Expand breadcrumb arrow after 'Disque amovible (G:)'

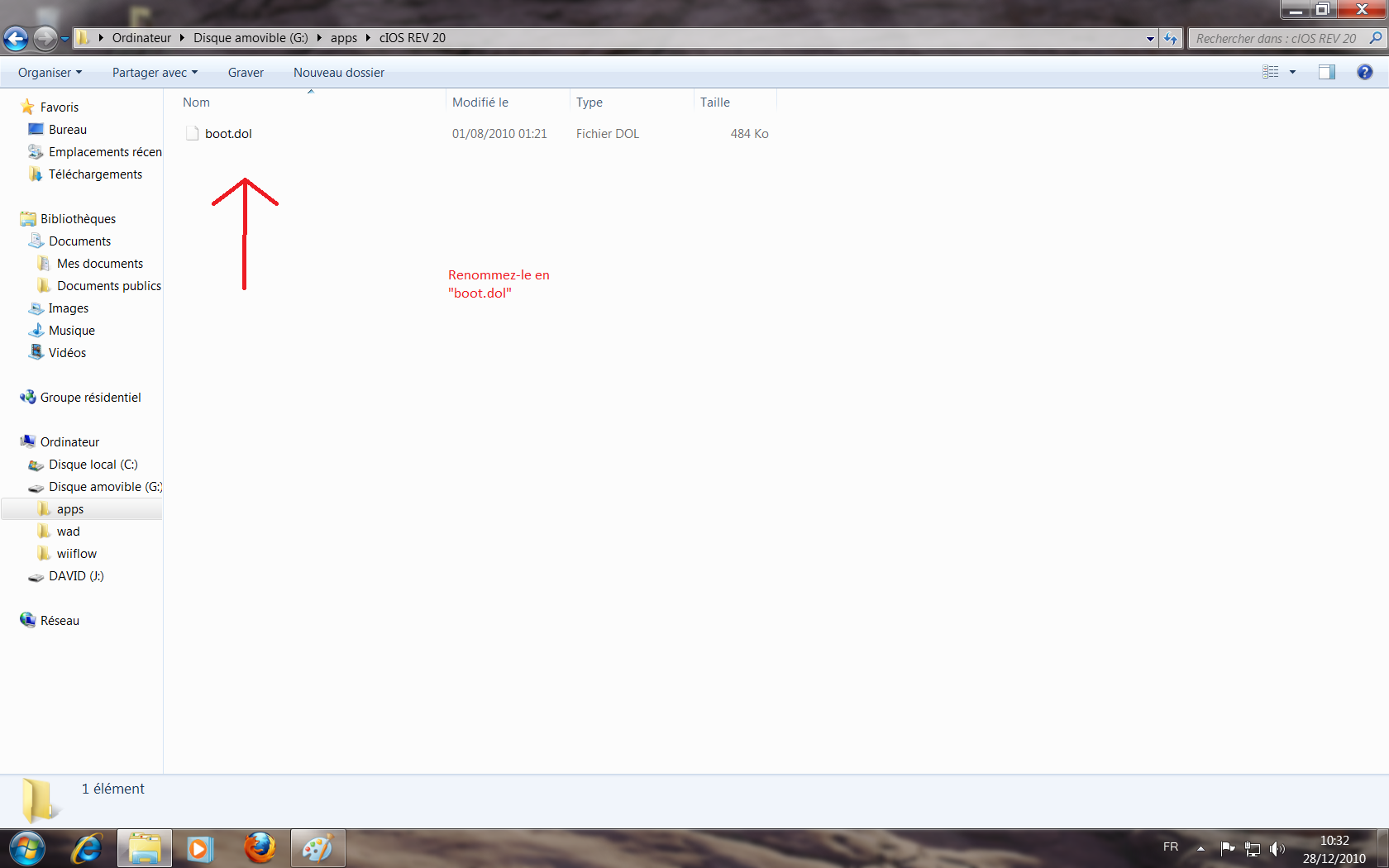(x=319, y=38)
